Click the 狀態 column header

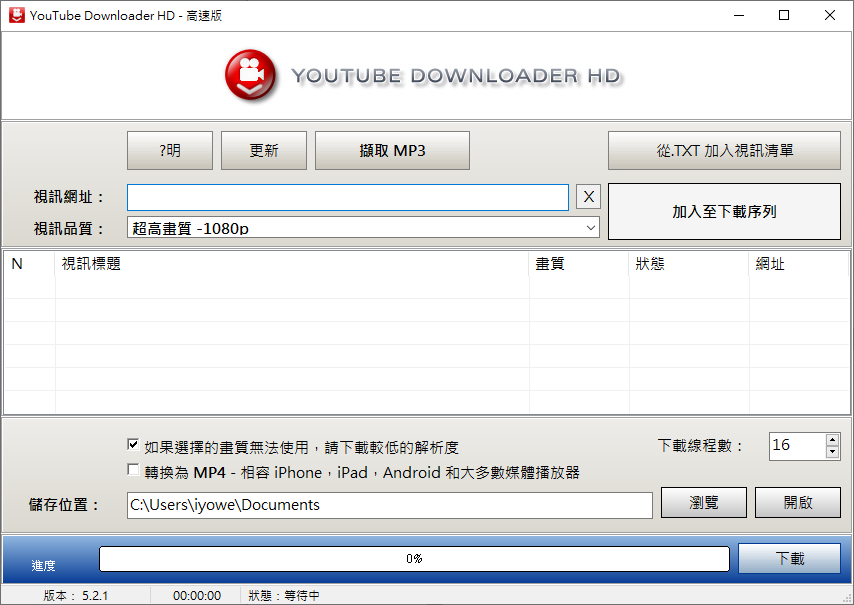tap(689, 264)
